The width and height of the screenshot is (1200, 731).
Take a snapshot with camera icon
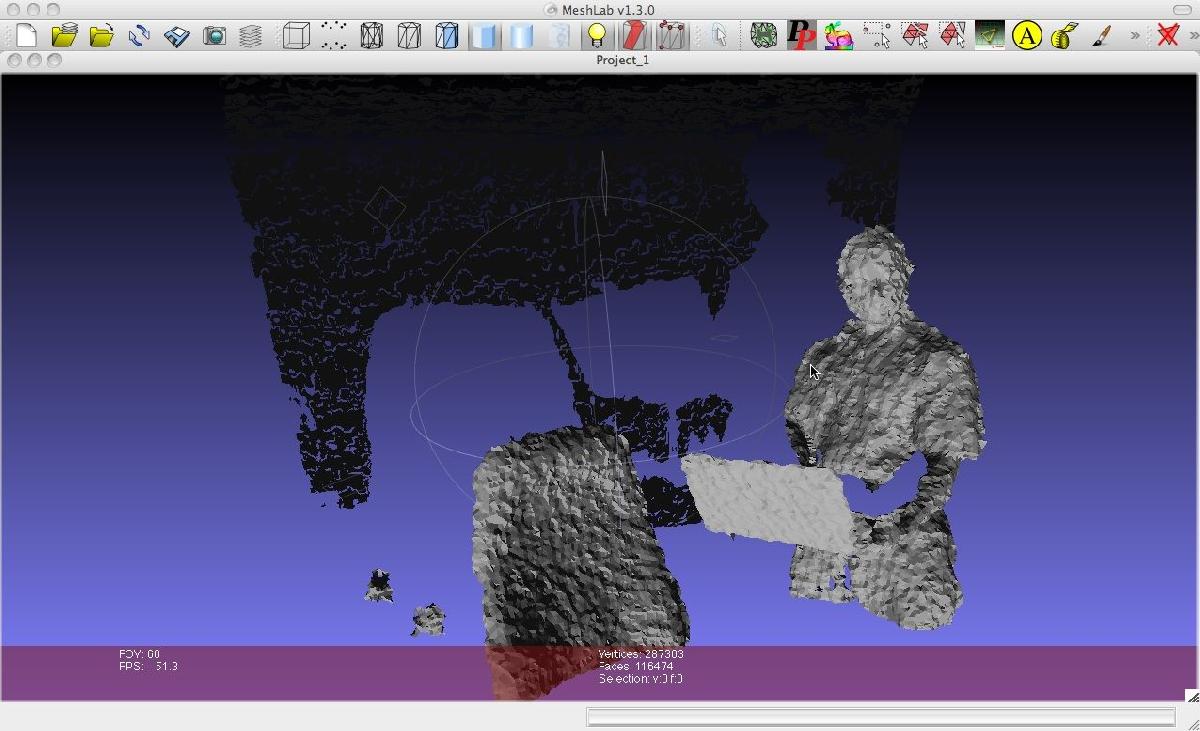[214, 36]
